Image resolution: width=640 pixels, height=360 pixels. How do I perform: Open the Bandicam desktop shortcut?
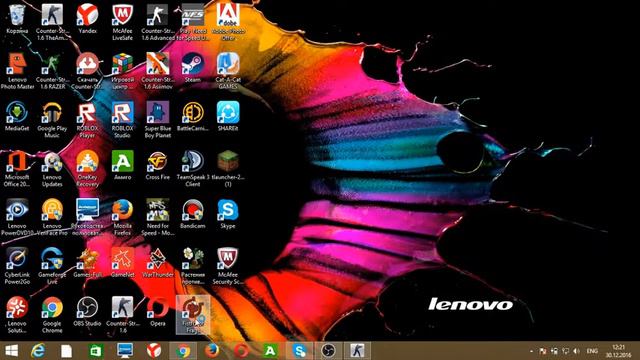tap(193, 214)
